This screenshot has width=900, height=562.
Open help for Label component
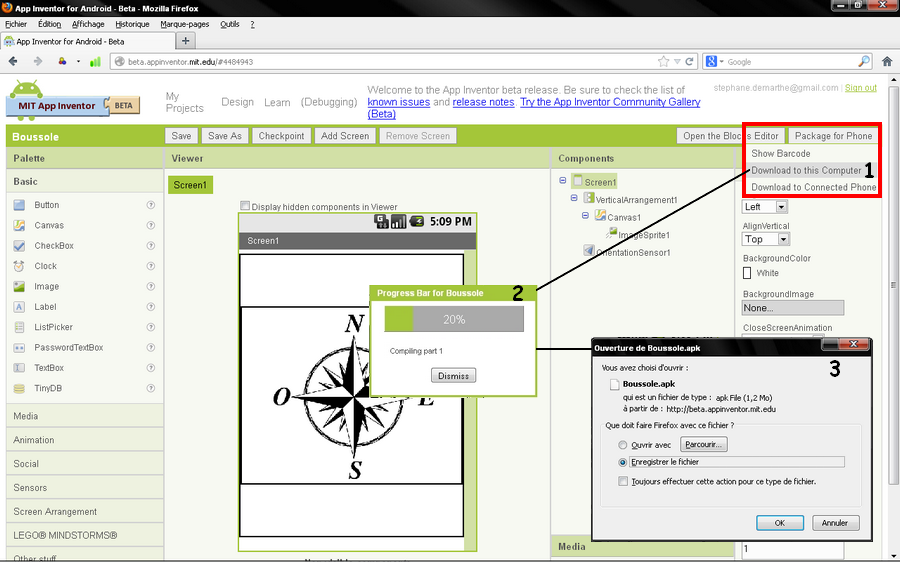click(x=150, y=307)
